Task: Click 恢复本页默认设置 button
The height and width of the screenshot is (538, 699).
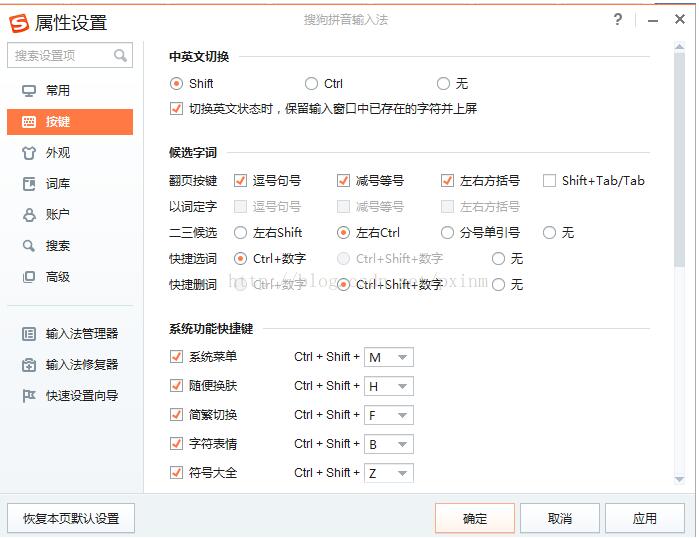Action: (x=71, y=518)
